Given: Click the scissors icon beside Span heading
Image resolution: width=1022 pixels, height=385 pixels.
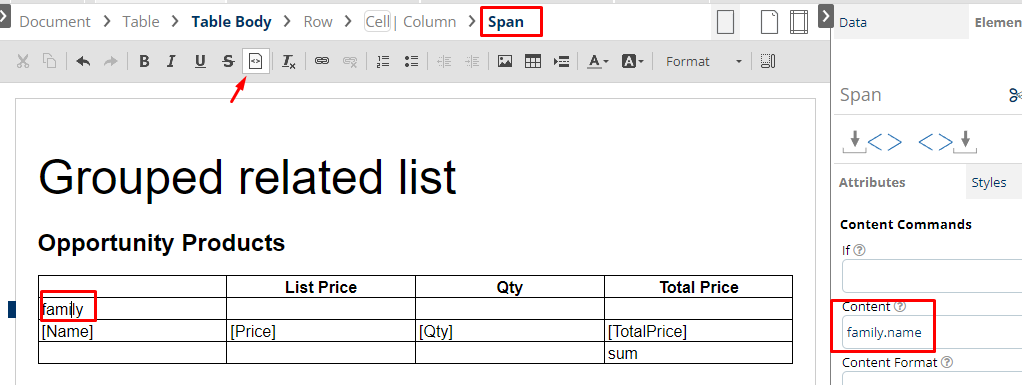Looking at the screenshot, I should (1015, 95).
